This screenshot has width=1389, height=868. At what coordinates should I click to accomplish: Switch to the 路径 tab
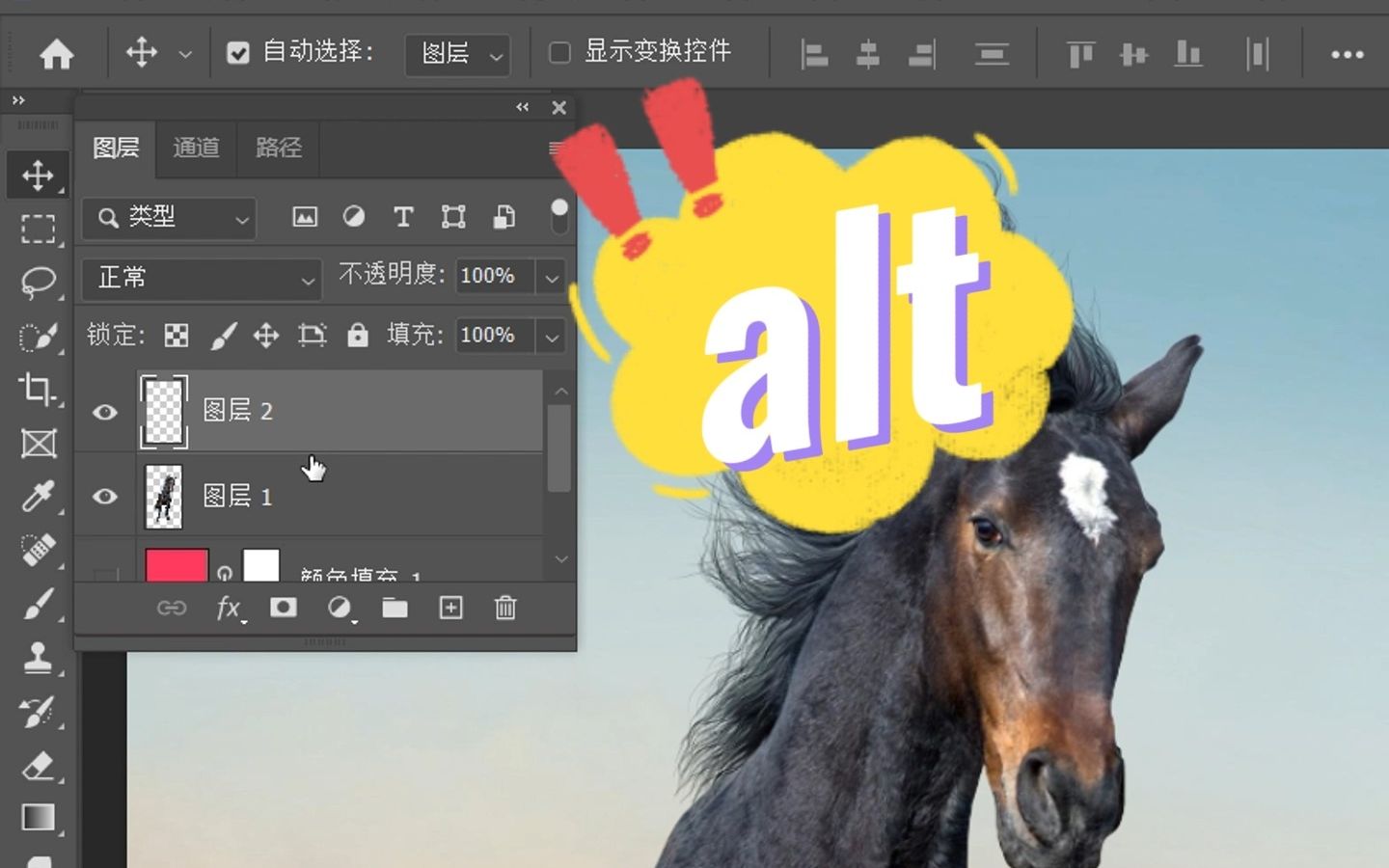point(277,149)
